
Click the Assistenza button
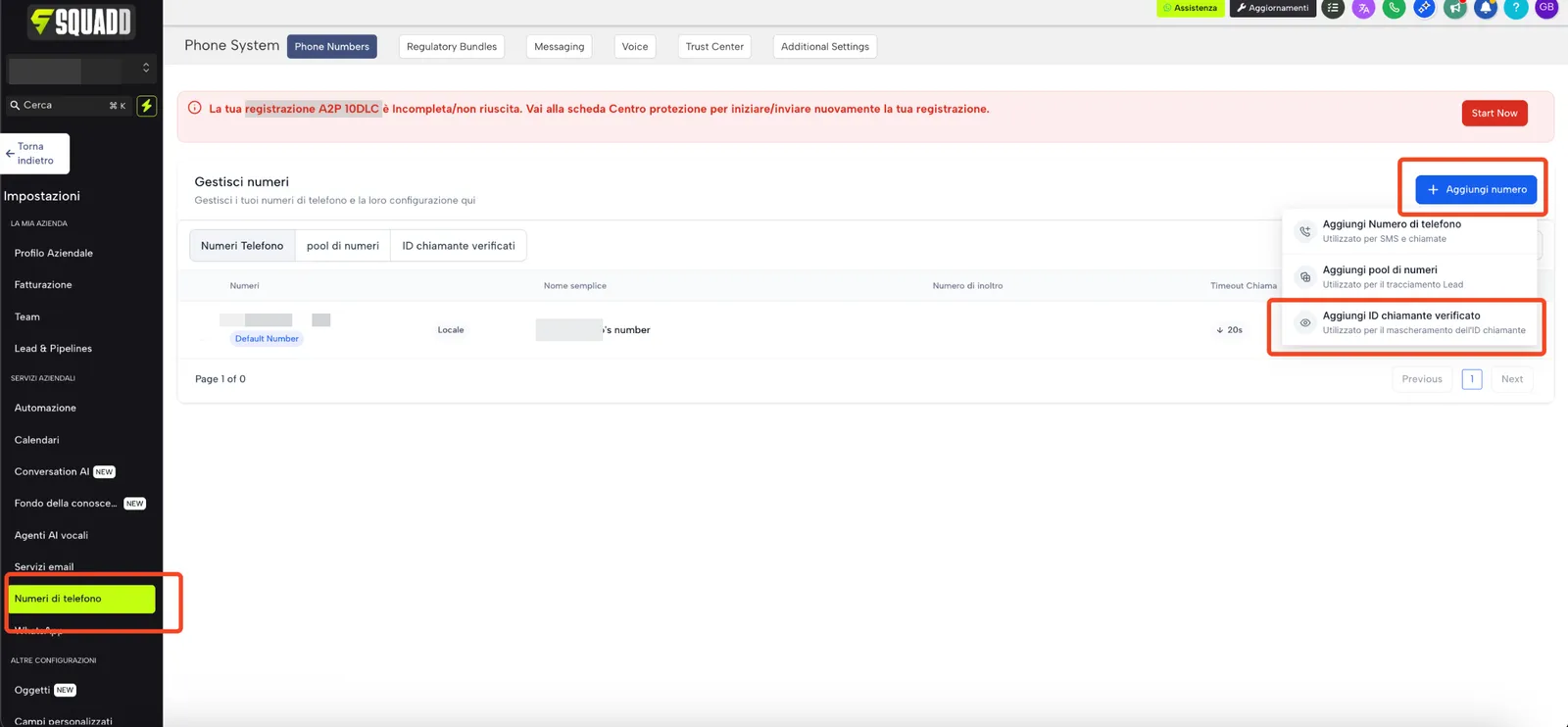pos(1191,8)
